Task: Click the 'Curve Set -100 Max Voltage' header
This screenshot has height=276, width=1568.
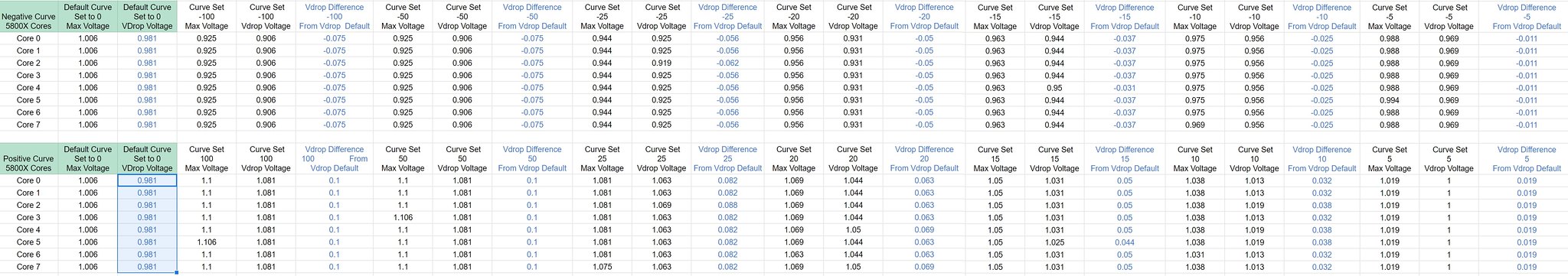Action: tap(207, 16)
